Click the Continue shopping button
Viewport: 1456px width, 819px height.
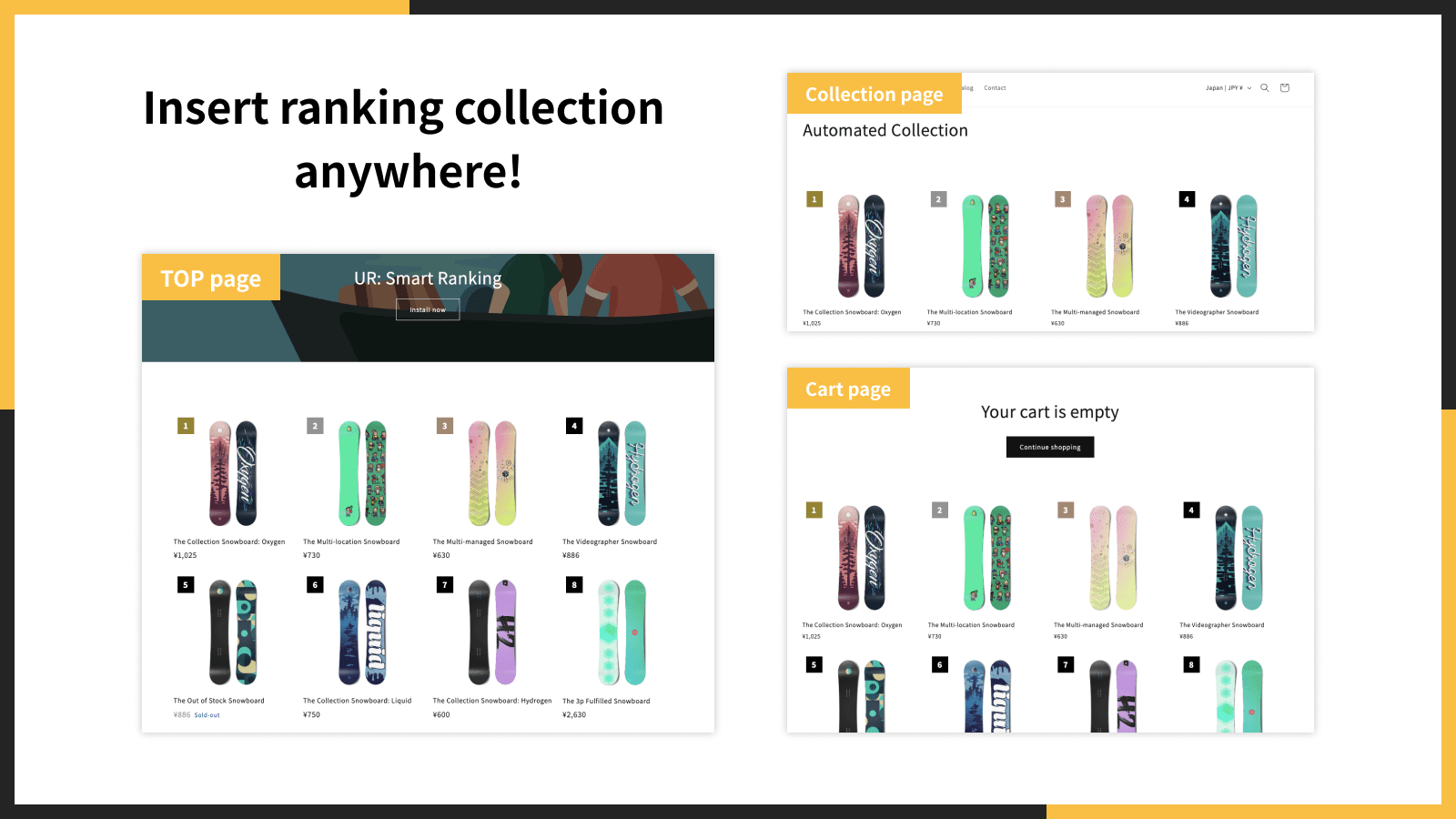click(x=1050, y=447)
